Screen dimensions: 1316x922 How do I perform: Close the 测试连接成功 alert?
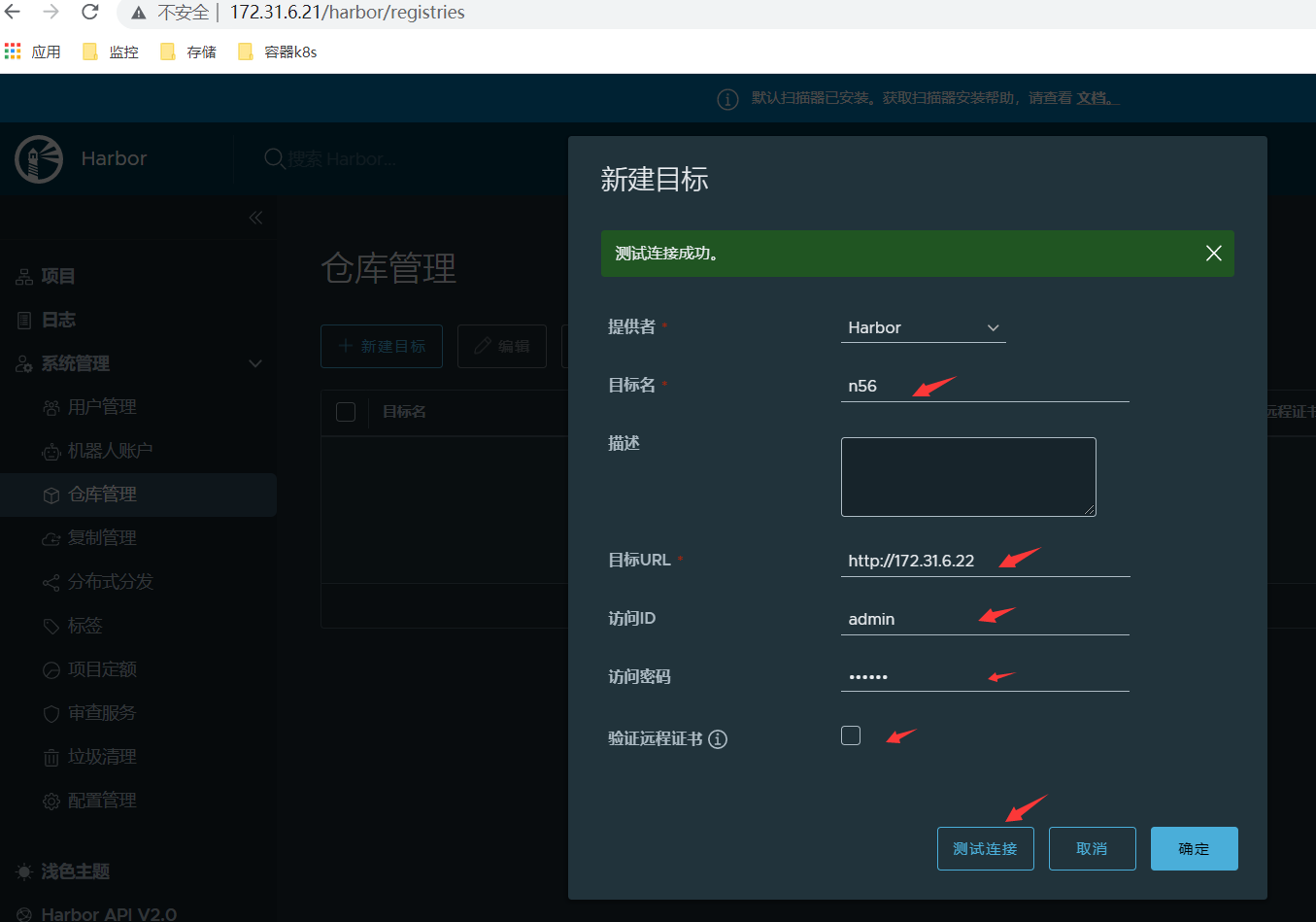pyautogui.click(x=1213, y=254)
